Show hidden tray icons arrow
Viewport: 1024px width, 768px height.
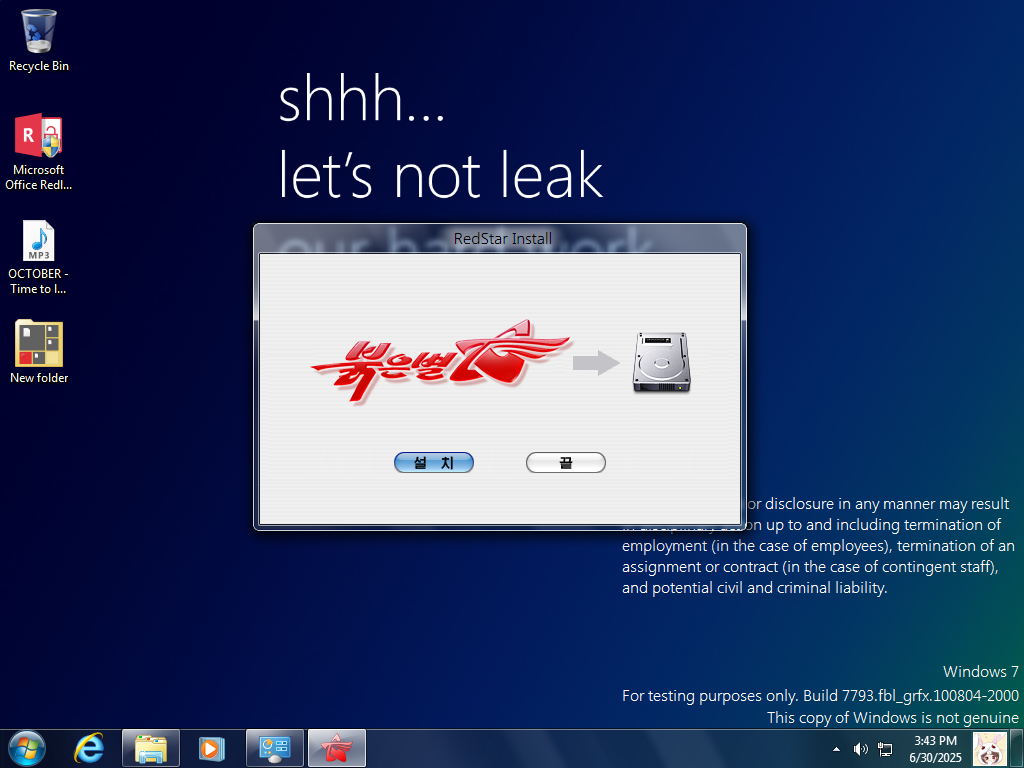[x=837, y=749]
